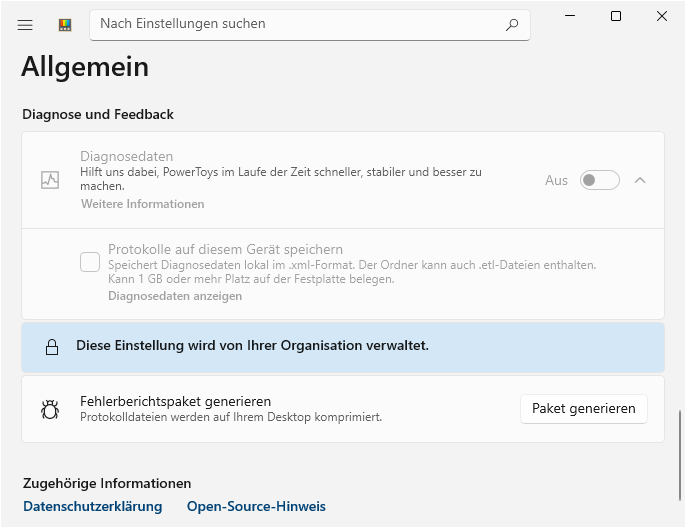Click the Fehlerberichtspaket generieren title
This screenshot has height=528, width=686.
tap(175, 401)
